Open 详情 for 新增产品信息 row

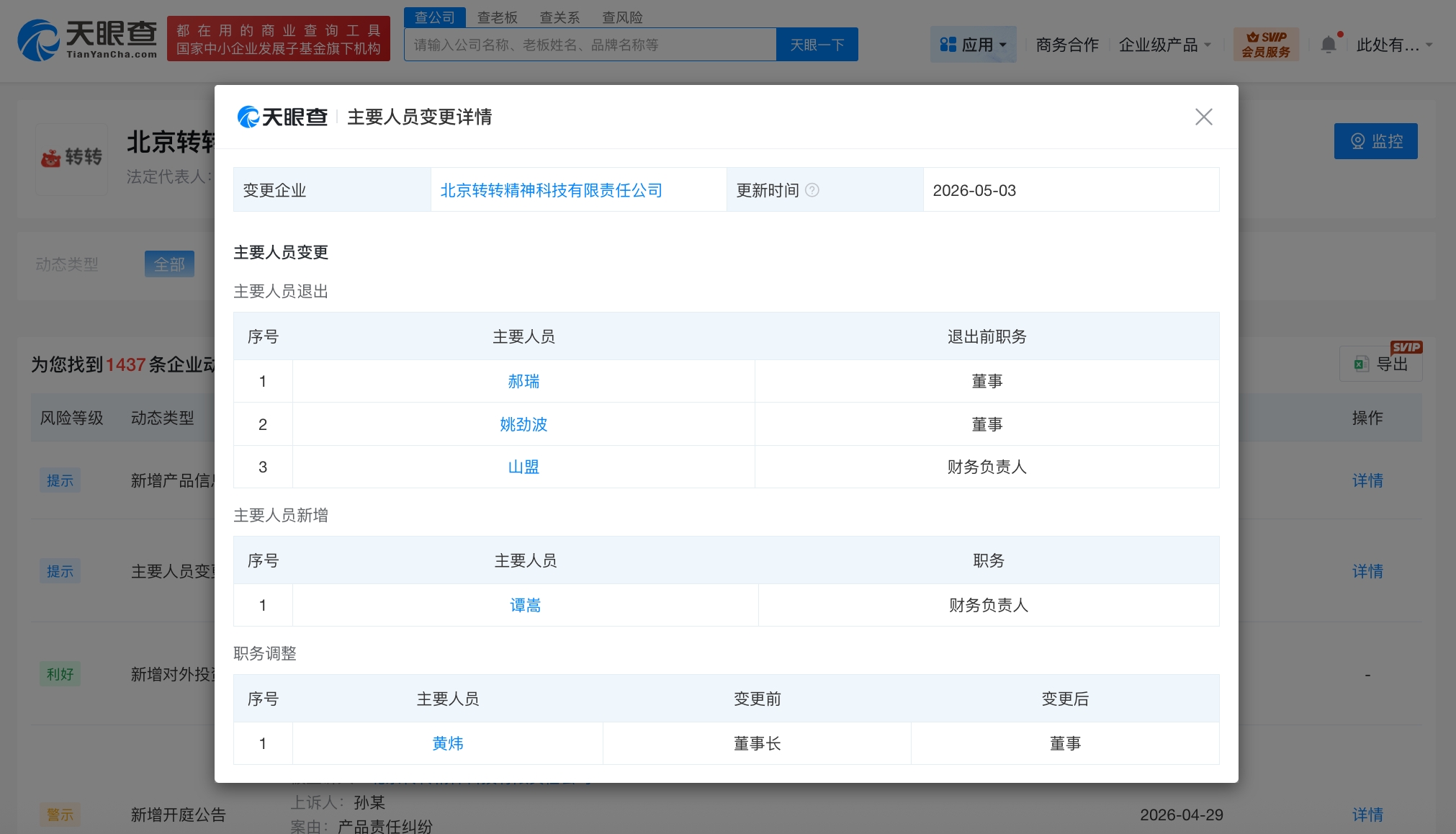1367,480
